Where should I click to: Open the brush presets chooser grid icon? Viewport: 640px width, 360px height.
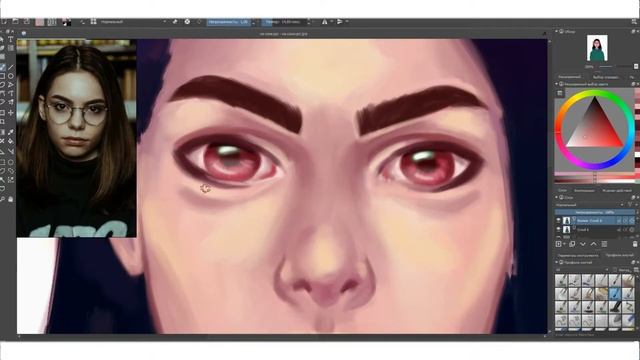(93, 22)
